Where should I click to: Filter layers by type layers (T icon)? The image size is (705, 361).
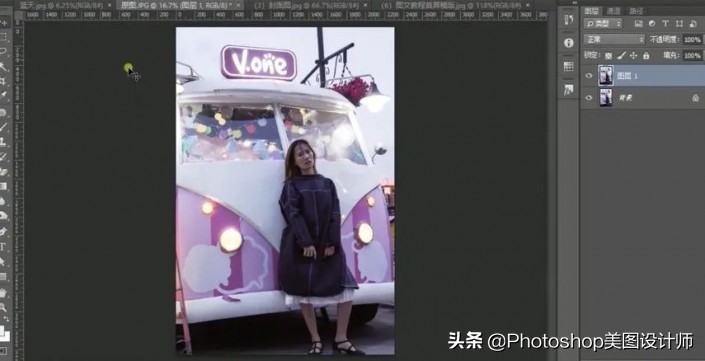click(x=665, y=24)
